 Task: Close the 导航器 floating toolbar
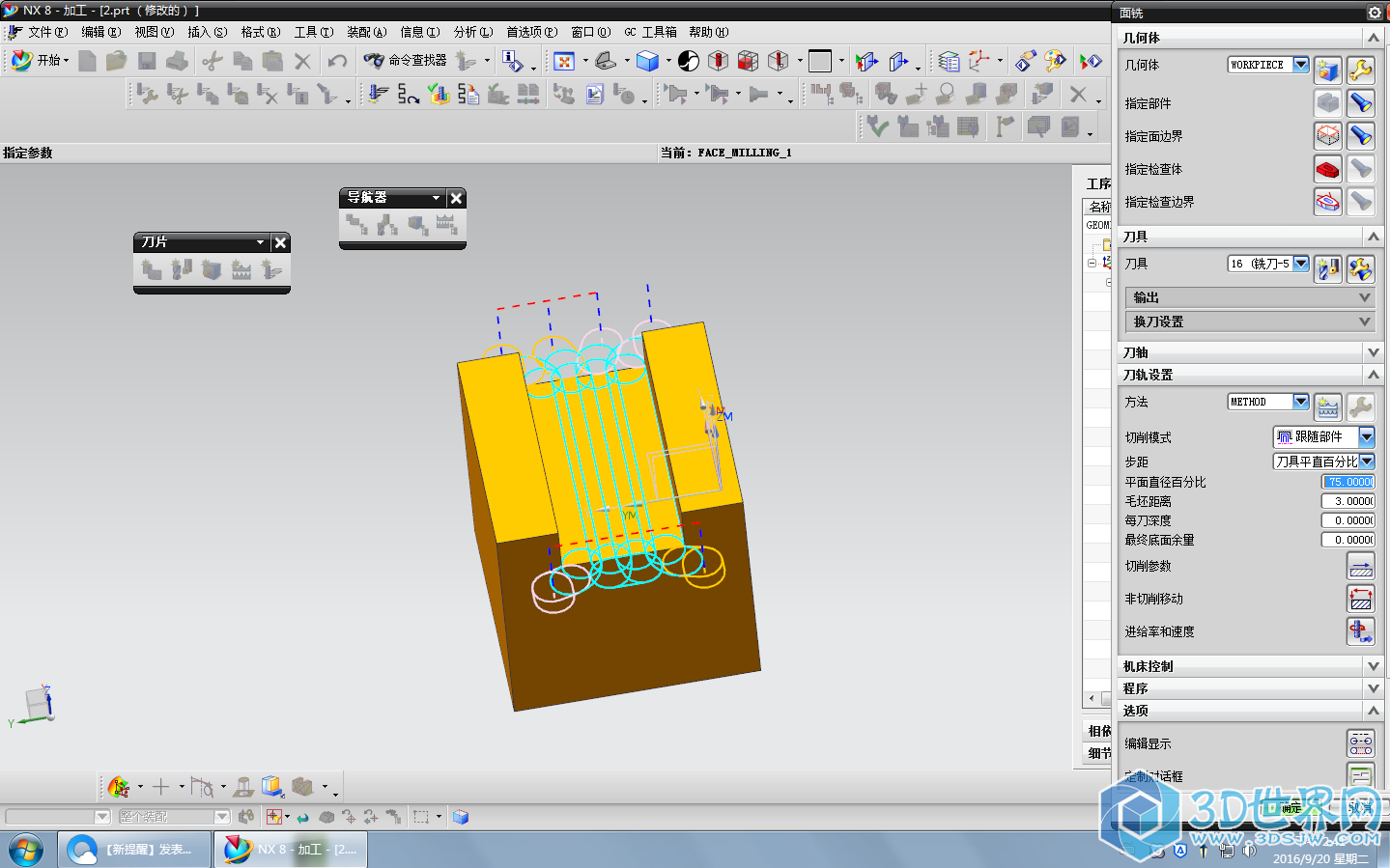point(457,198)
